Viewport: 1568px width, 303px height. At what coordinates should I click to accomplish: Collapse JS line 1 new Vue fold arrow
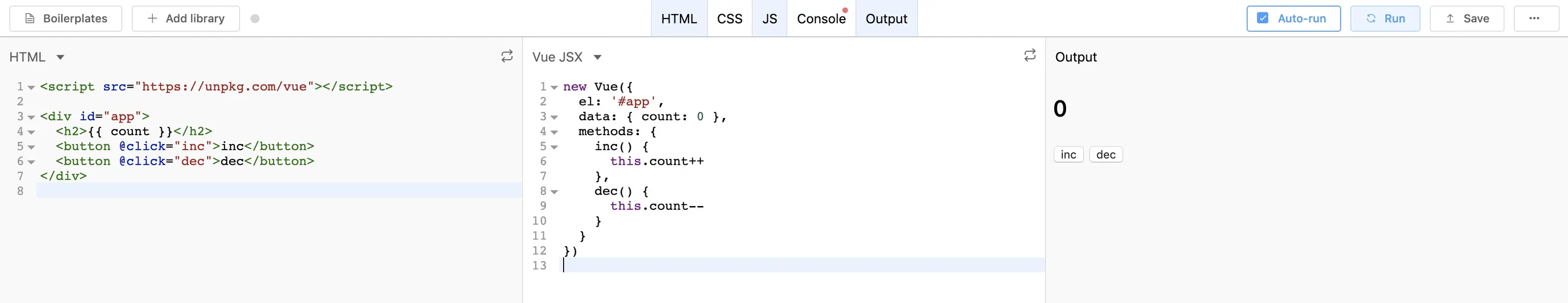click(554, 88)
